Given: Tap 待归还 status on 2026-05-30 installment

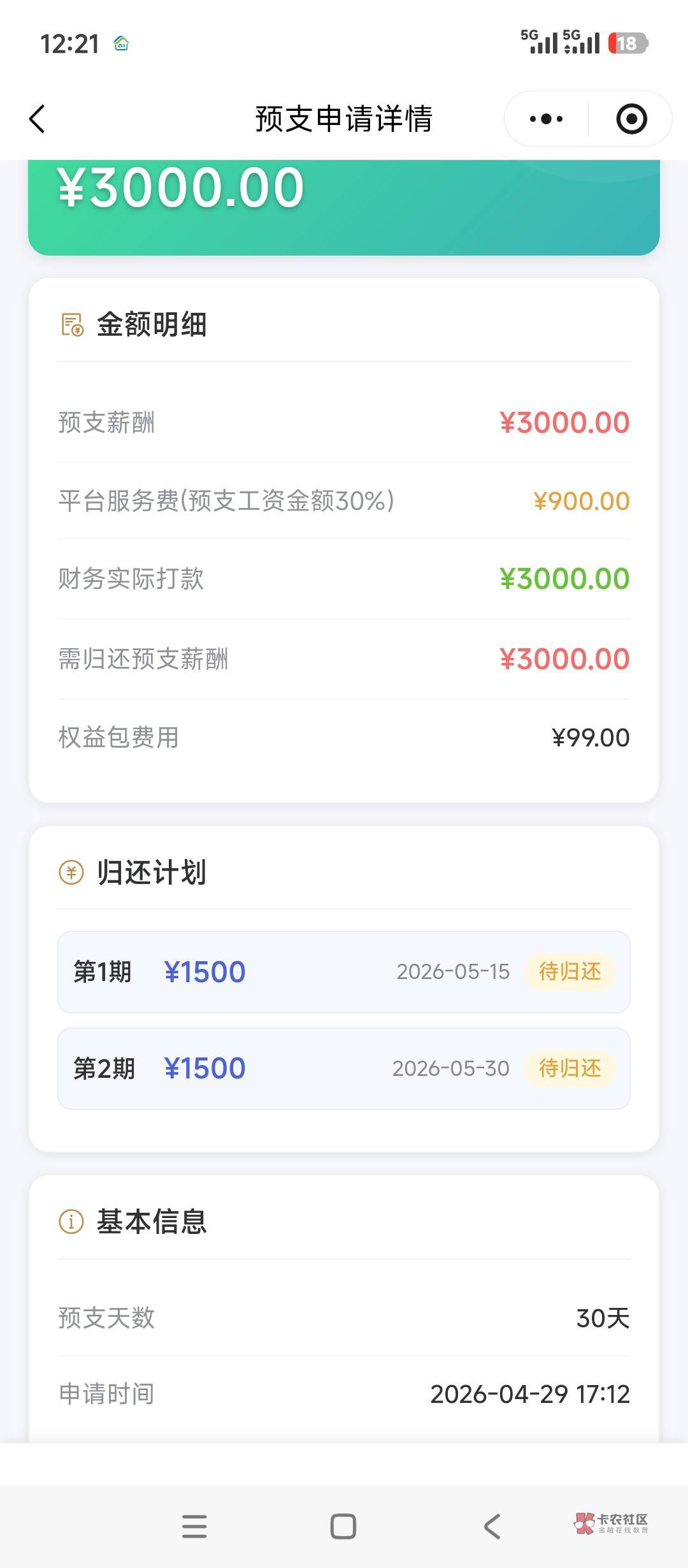Looking at the screenshot, I should (x=570, y=1068).
